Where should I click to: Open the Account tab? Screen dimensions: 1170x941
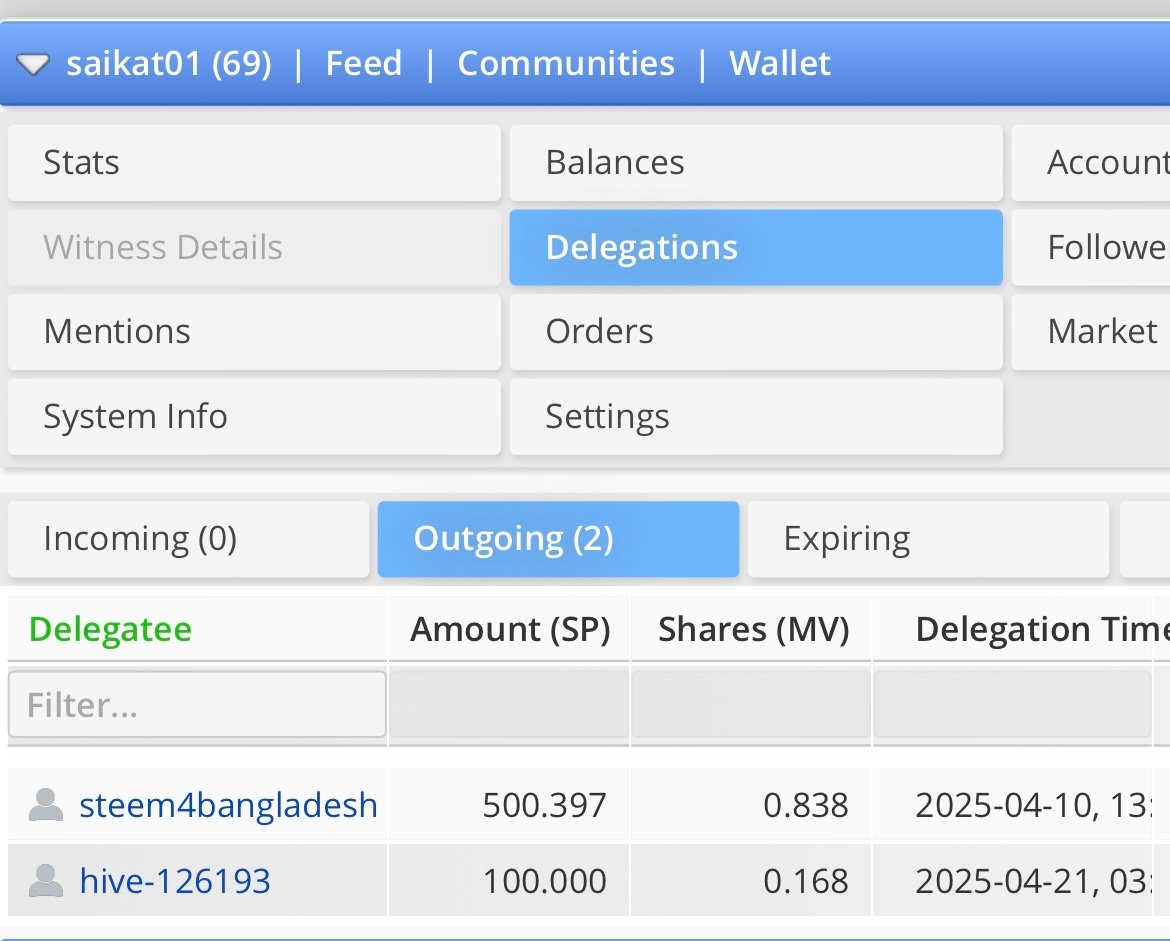pyautogui.click(x=1091, y=163)
